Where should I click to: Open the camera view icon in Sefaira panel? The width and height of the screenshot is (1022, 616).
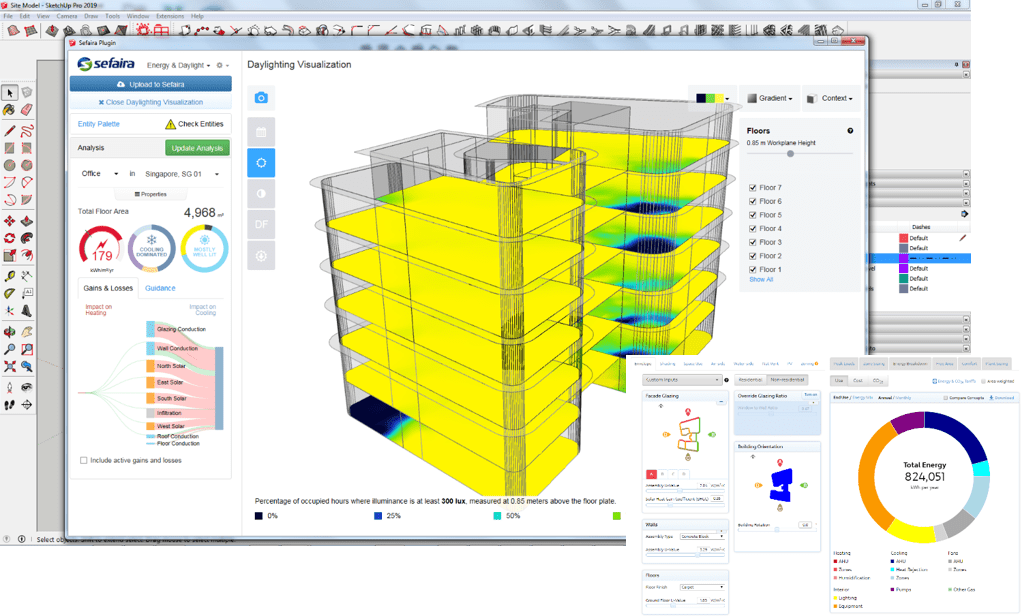(x=259, y=98)
